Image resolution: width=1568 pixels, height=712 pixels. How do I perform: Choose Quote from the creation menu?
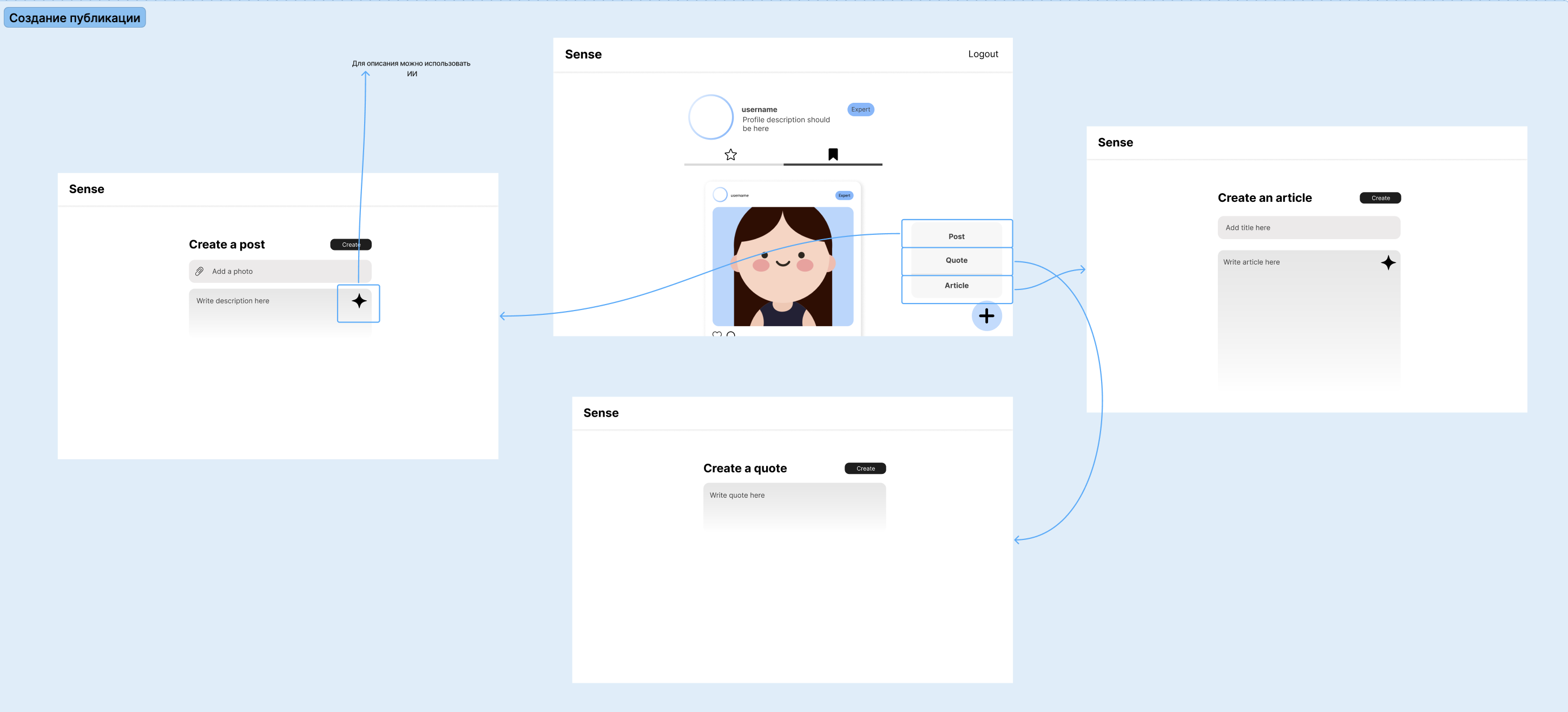(956, 260)
